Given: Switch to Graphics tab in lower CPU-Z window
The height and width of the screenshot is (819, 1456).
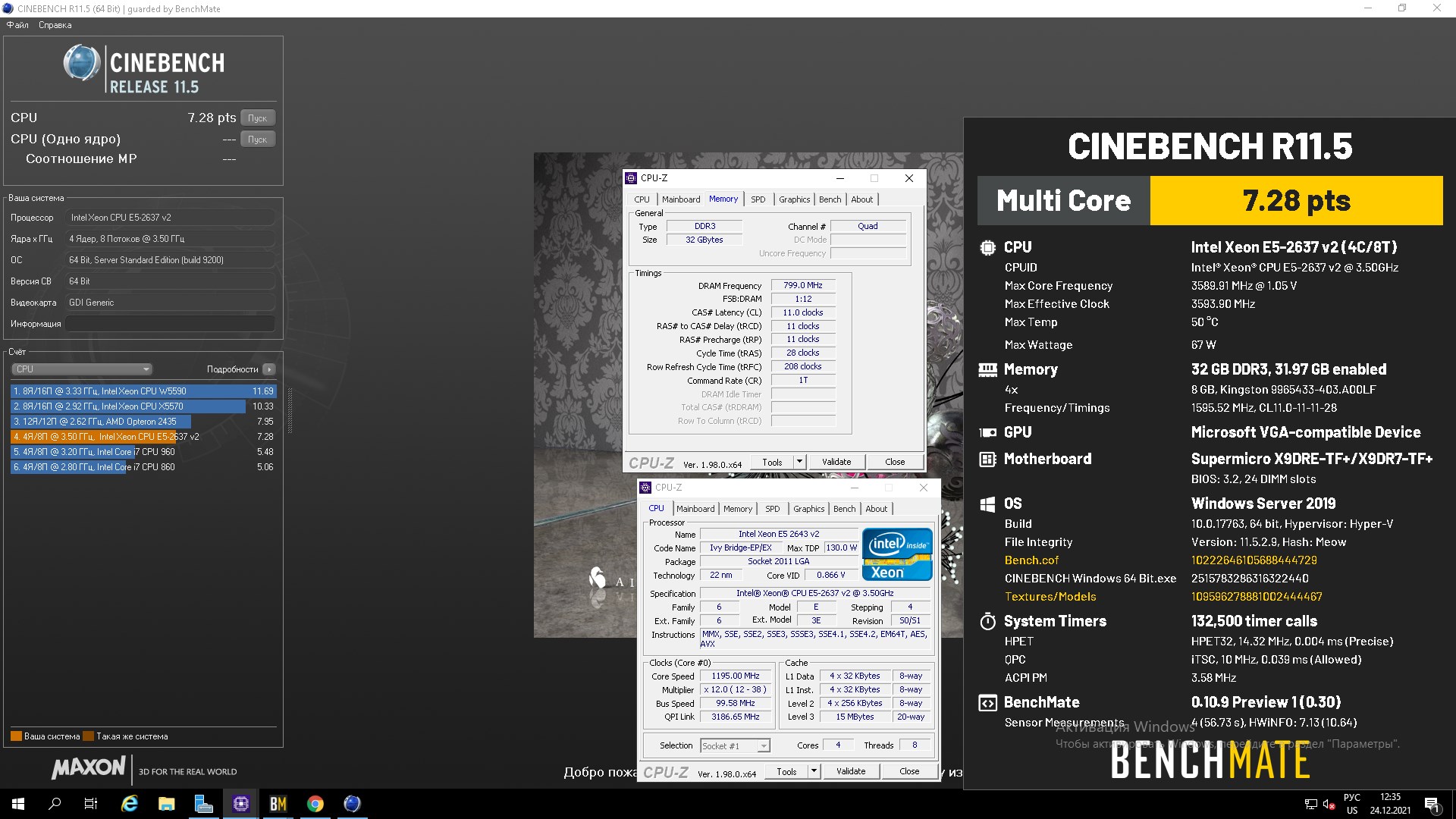Looking at the screenshot, I should [808, 509].
